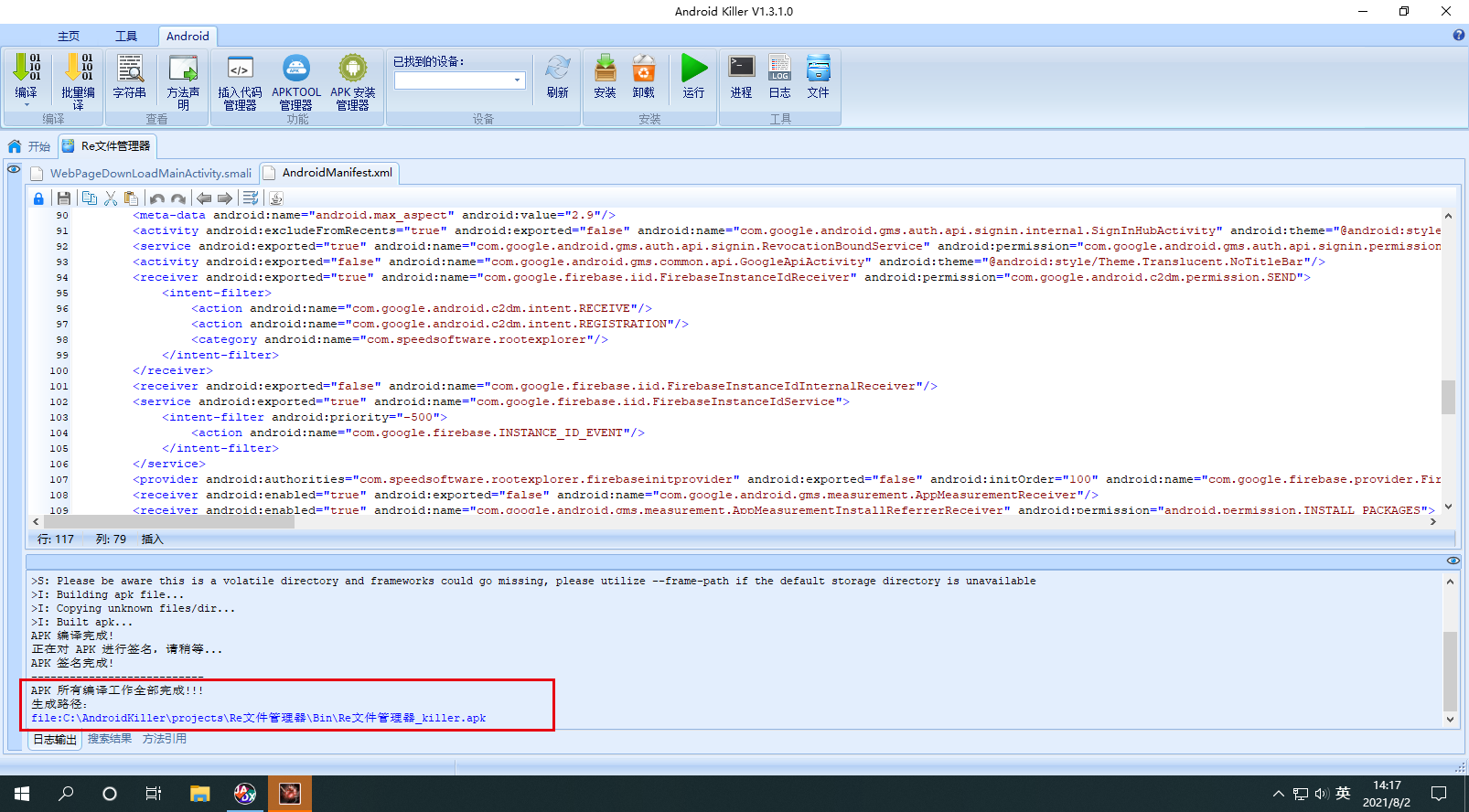Click the help question mark icon
This screenshot has width=1469, height=812.
(1459, 36)
